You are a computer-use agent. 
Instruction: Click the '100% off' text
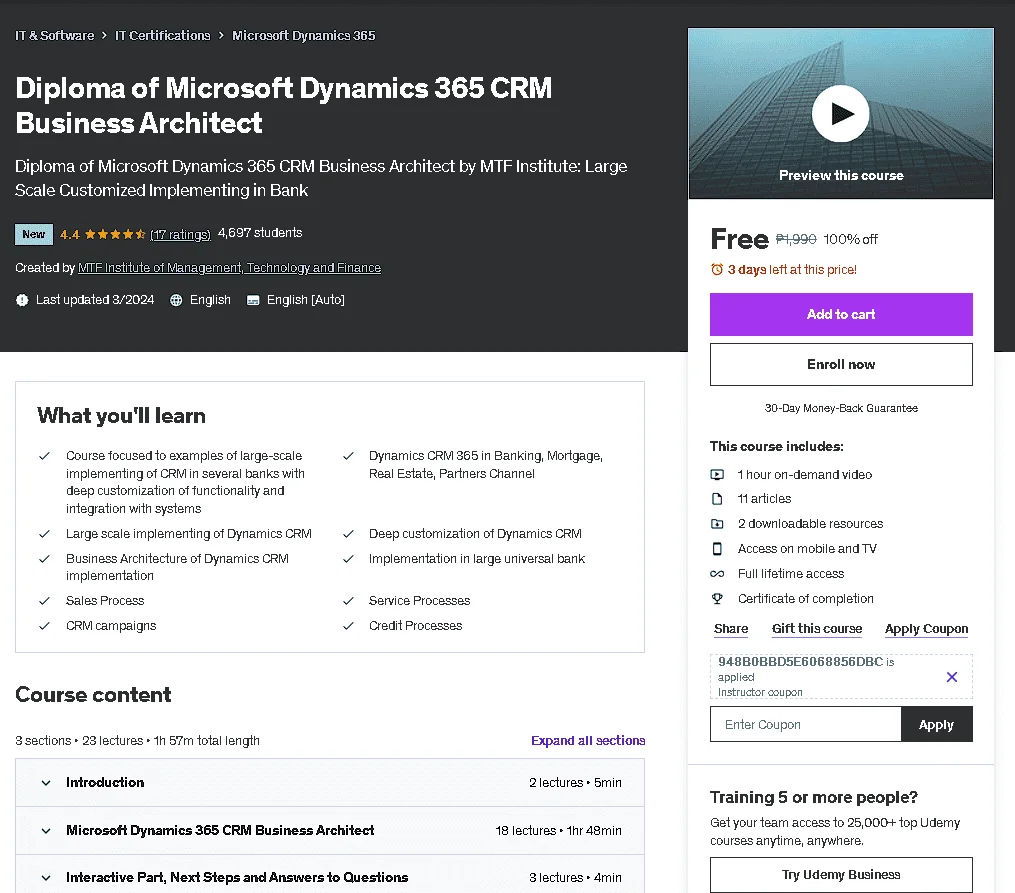click(850, 239)
